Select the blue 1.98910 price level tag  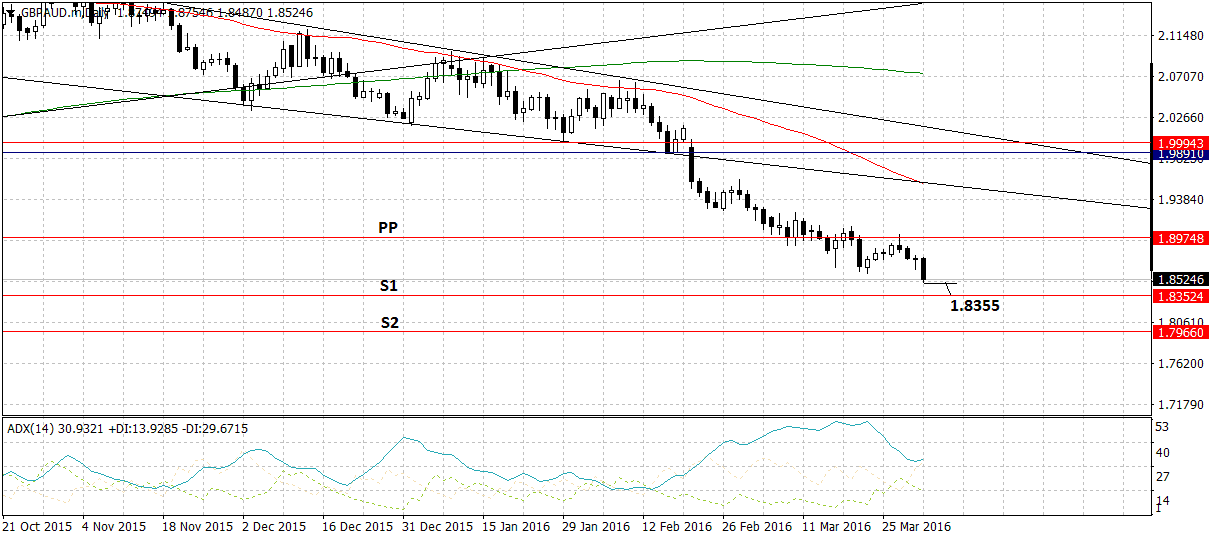pos(1181,154)
